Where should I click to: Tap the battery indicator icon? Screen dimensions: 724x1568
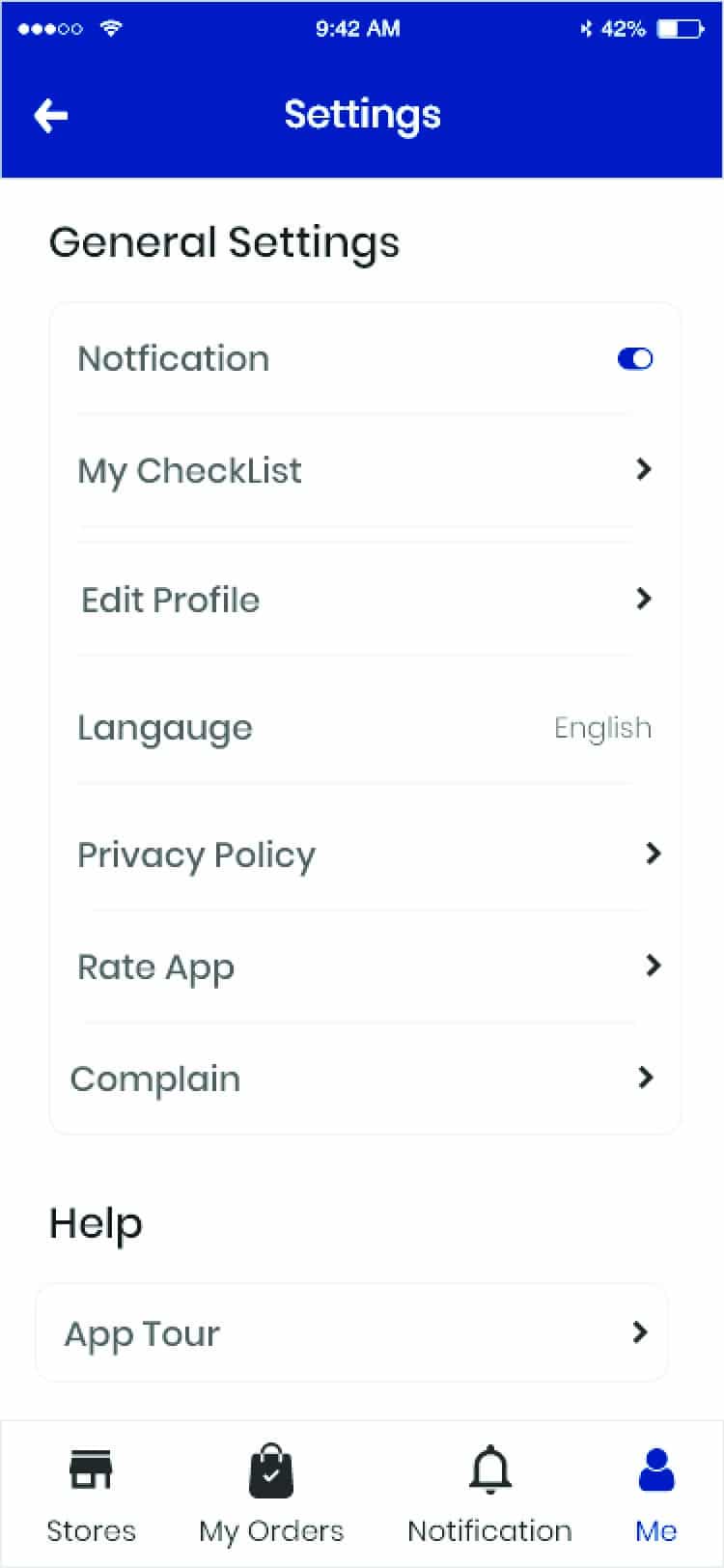(x=681, y=29)
